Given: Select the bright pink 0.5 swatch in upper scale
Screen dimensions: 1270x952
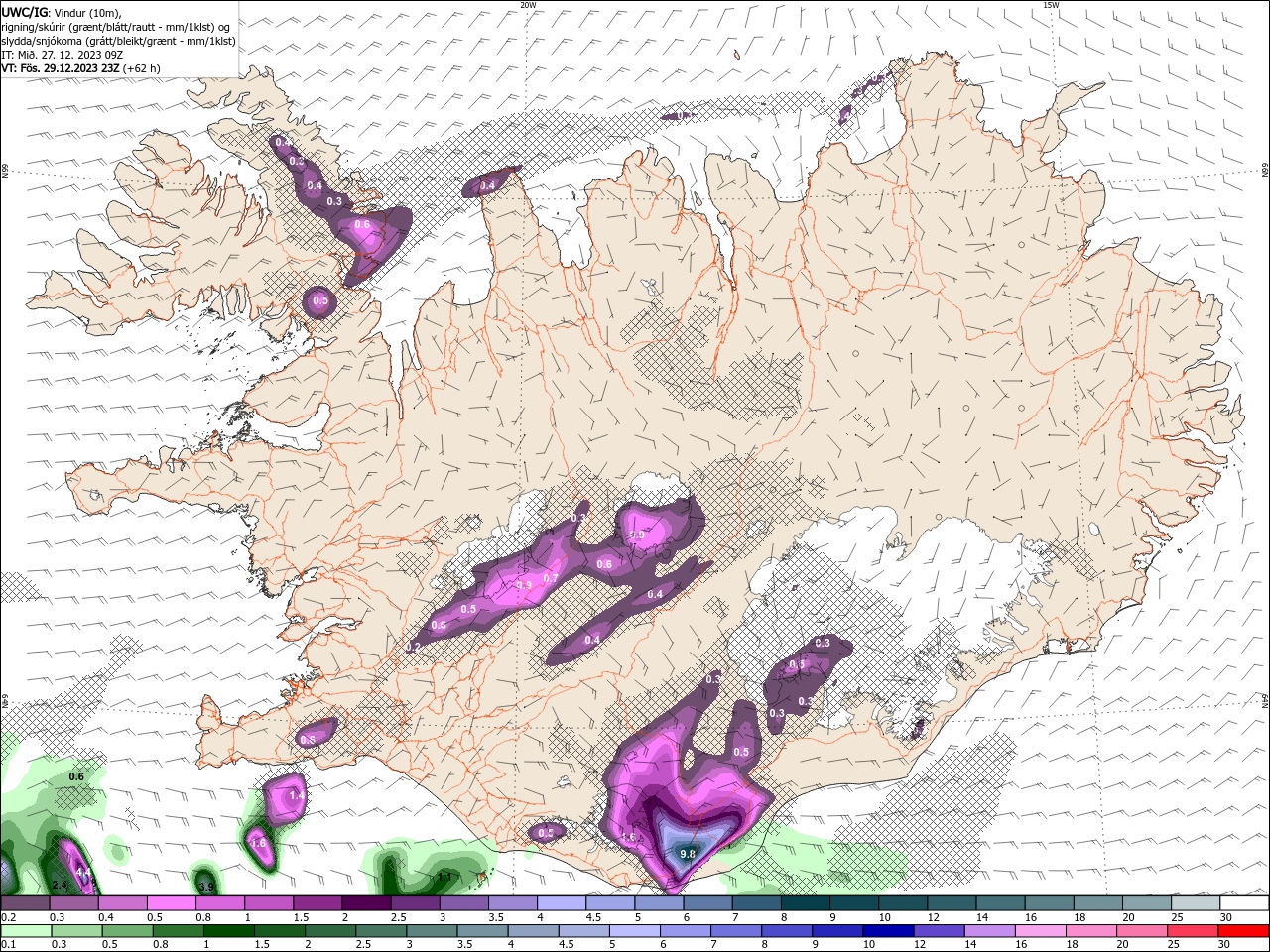Looking at the screenshot, I should tap(171, 903).
